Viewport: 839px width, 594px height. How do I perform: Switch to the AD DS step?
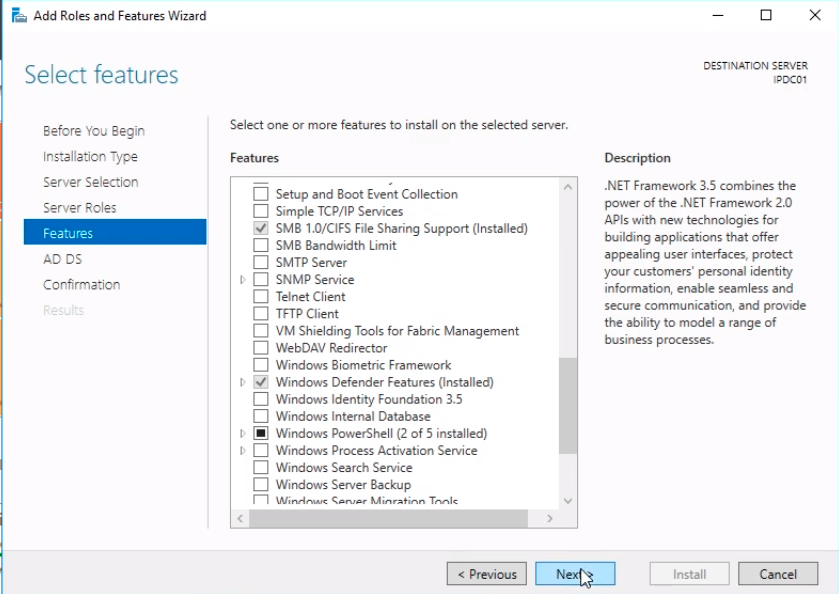(x=60, y=259)
